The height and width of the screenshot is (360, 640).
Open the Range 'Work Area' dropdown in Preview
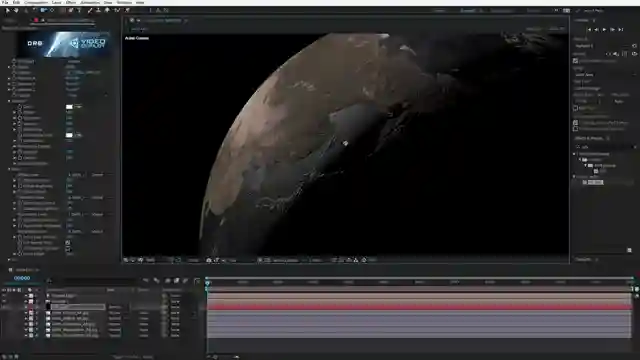605,75
